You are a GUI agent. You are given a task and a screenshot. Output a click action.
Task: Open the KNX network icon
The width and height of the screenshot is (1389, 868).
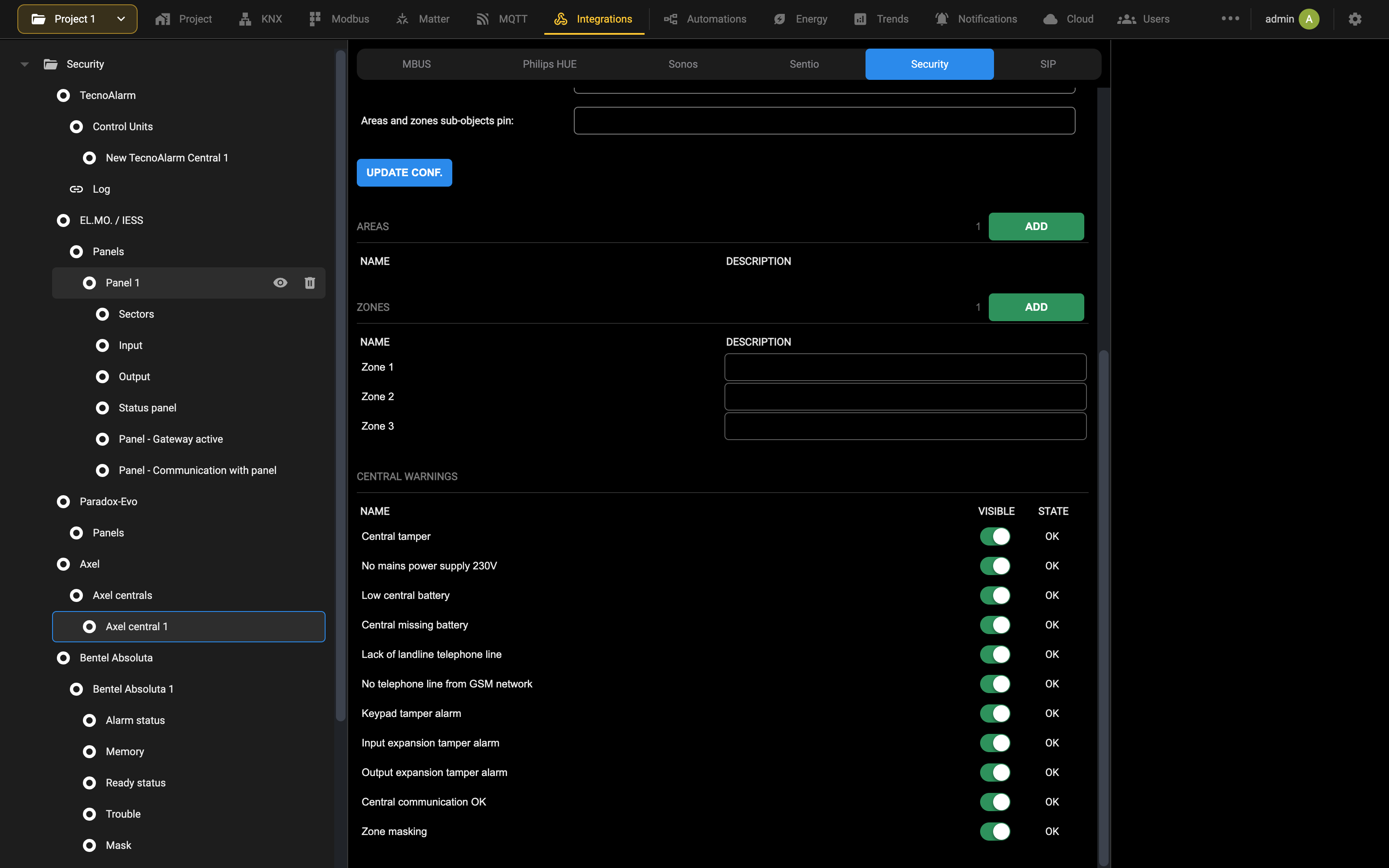[245, 19]
